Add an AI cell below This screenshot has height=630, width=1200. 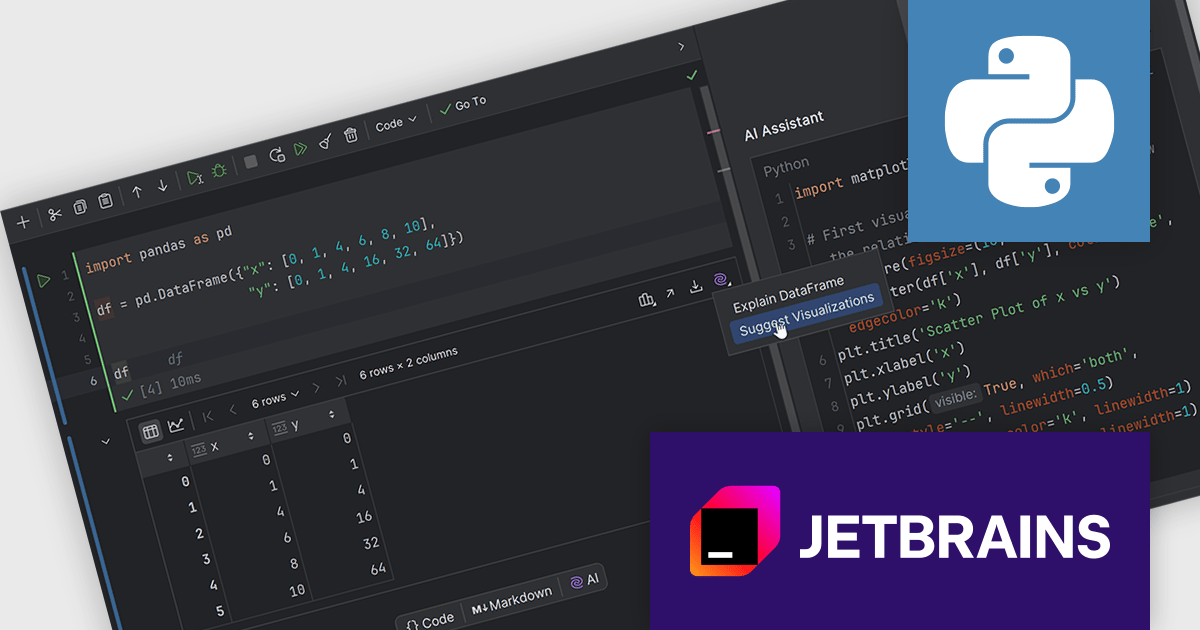(584, 581)
